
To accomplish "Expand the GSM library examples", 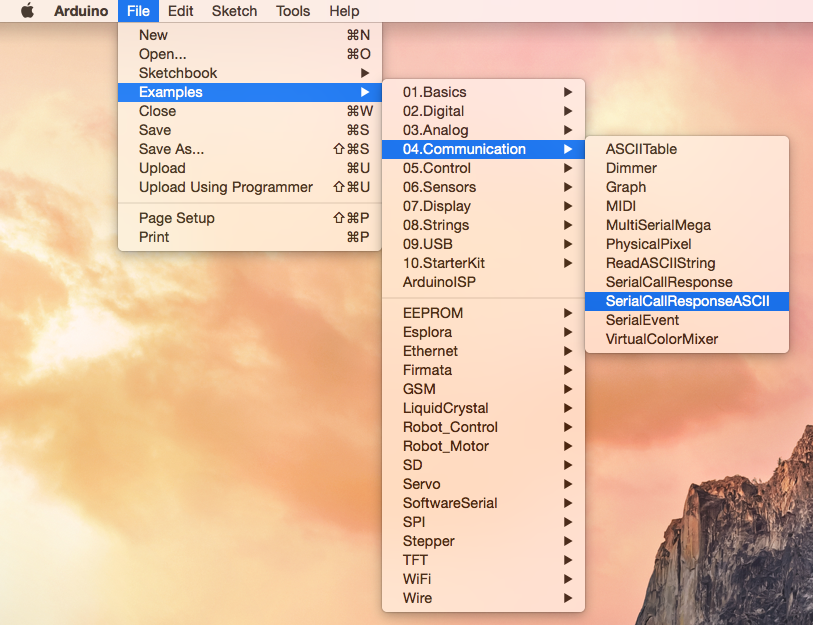I will [483, 389].
